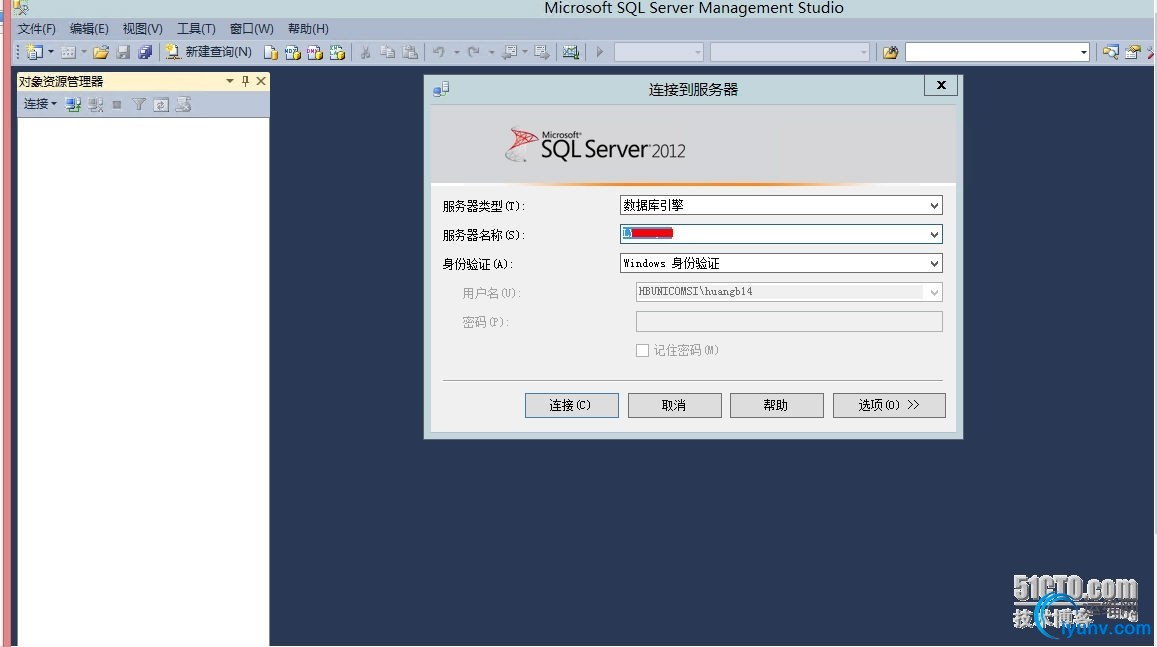Click the Activity Monitor icon

pos(570,52)
